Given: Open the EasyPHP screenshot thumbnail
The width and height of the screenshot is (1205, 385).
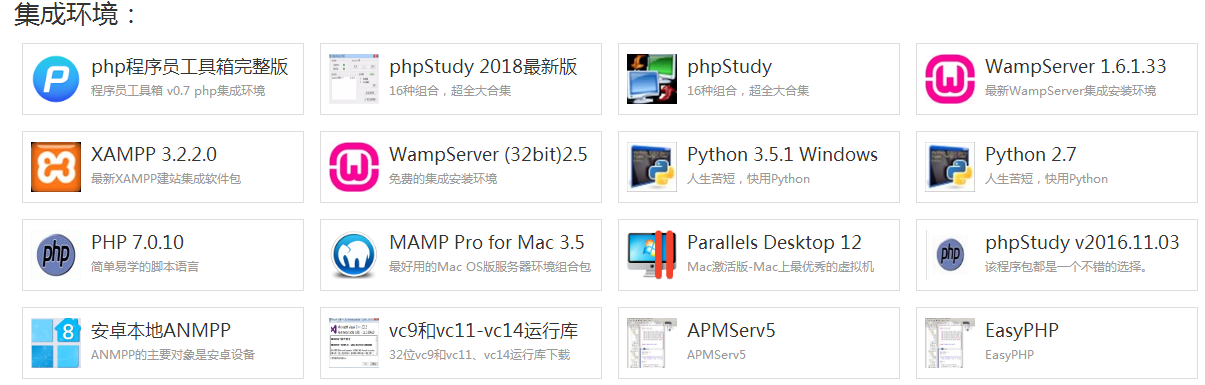Looking at the screenshot, I should click(950, 343).
